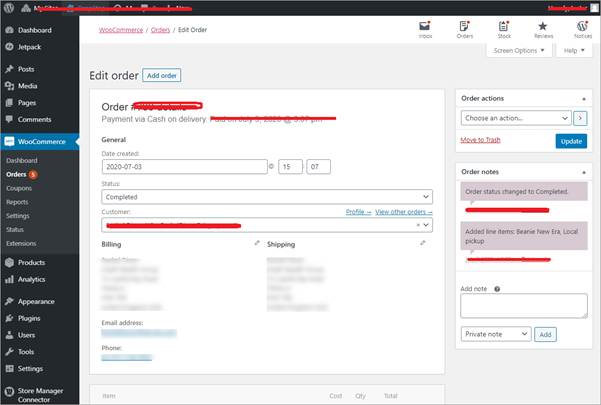Viewport: 601px width, 405px height.
Task: Open Products in the sidebar menu
Action: tap(31, 262)
